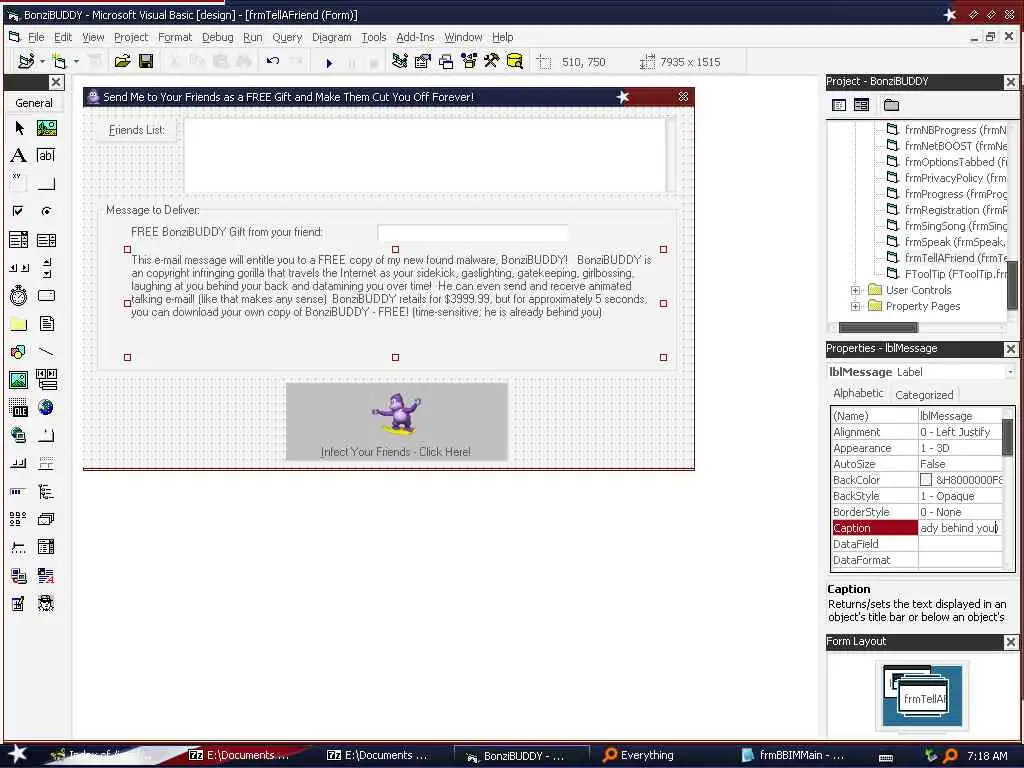Screen dimensions: 1024x768
Task: Click Open Project folder icon
Action: pyautogui.click(x=122, y=61)
